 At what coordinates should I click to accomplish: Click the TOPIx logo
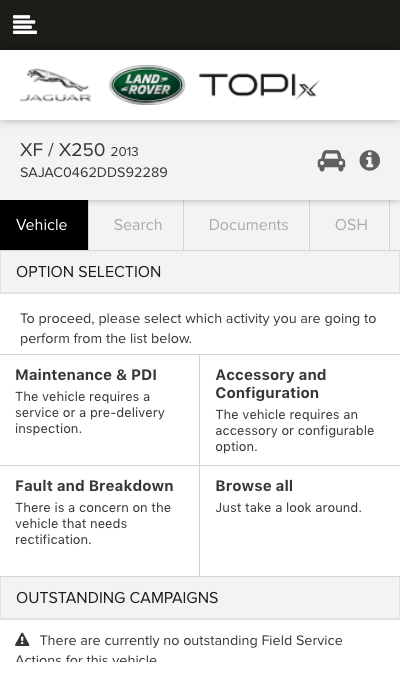[x=259, y=85]
